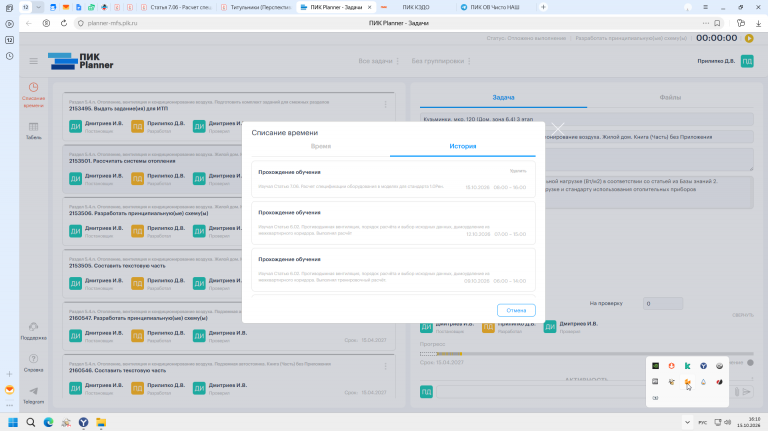Open the history entry dated 12.10
This screenshot has height=431, width=768.
pyautogui.click(x=393, y=223)
